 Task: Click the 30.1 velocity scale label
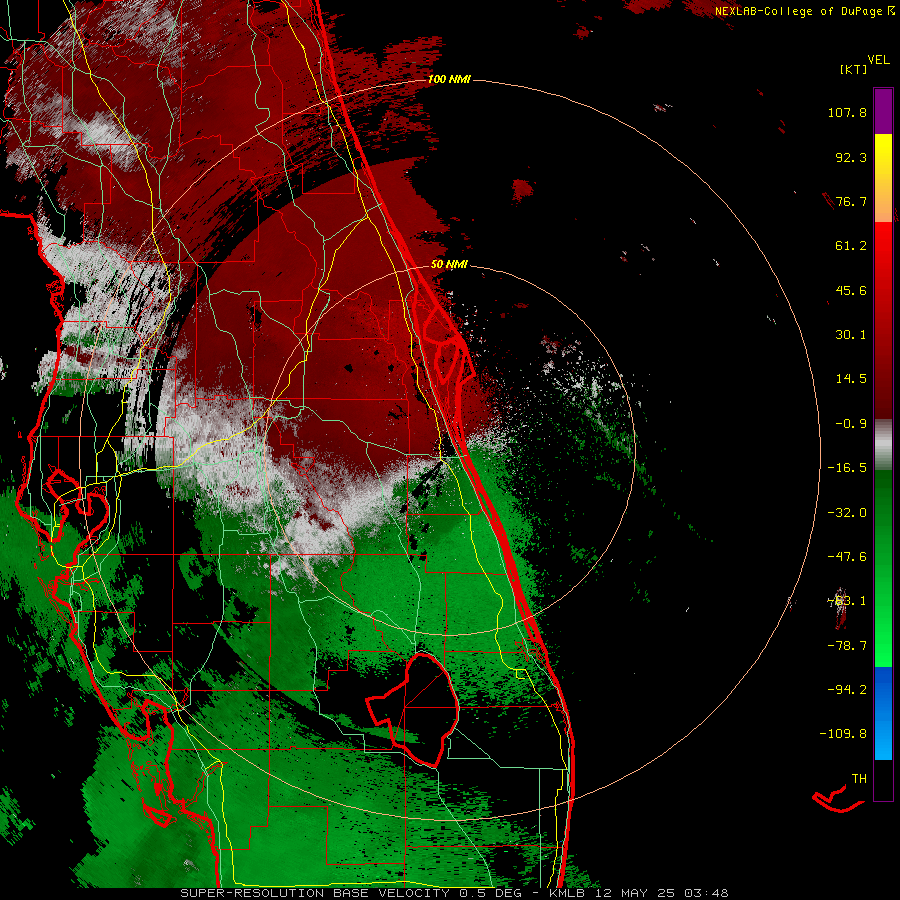point(851,335)
